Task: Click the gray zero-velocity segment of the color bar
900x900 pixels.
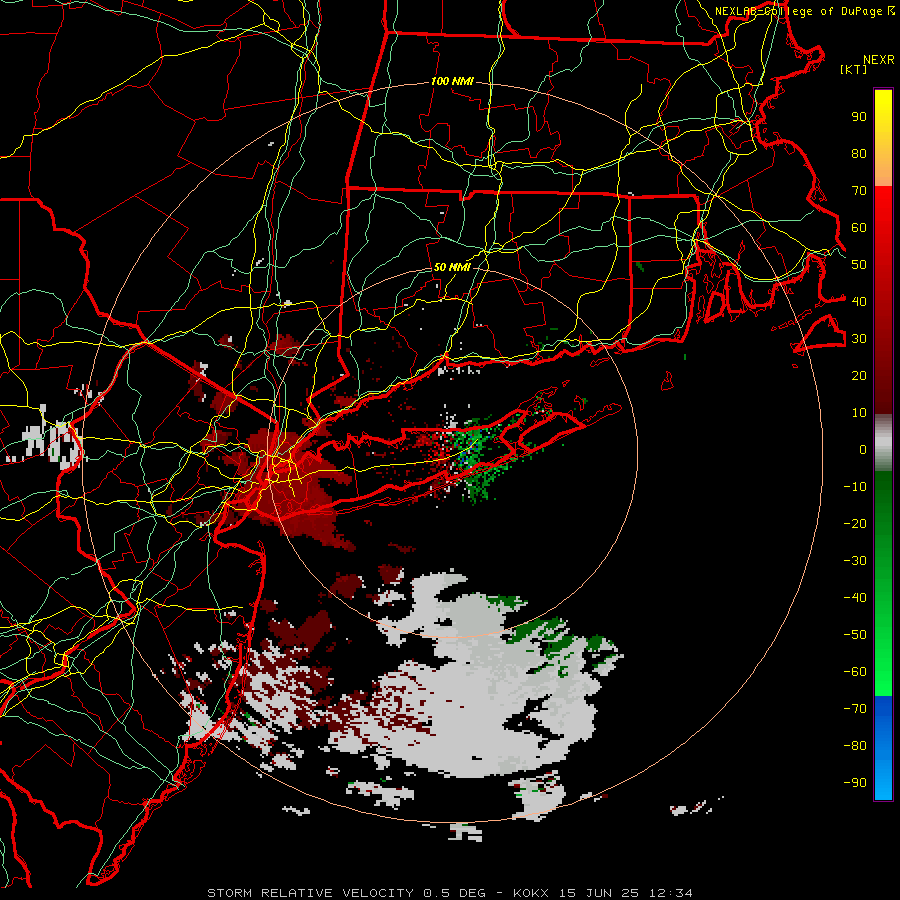Action: tap(883, 443)
